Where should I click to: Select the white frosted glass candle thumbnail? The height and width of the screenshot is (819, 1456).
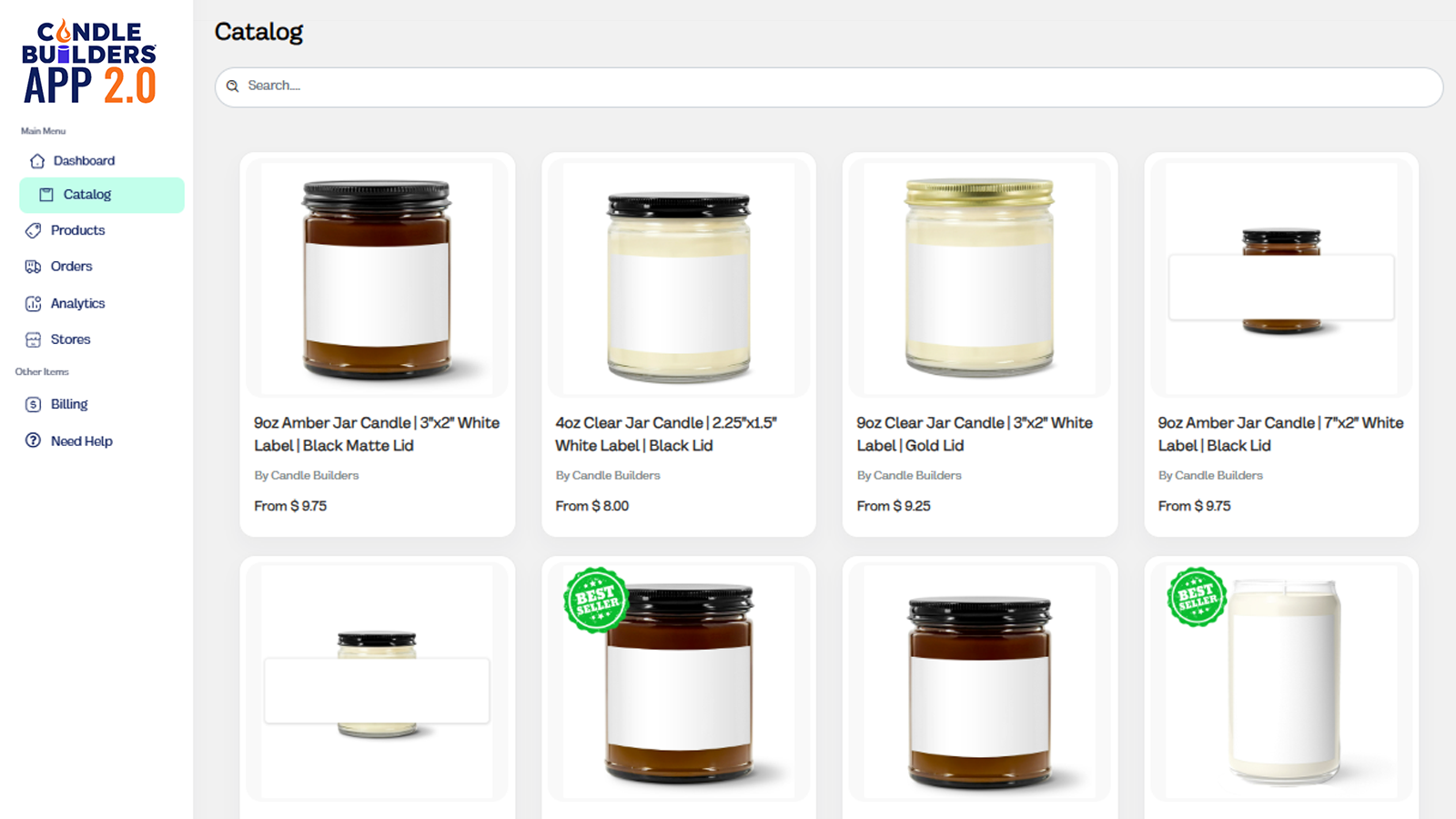(1281, 682)
